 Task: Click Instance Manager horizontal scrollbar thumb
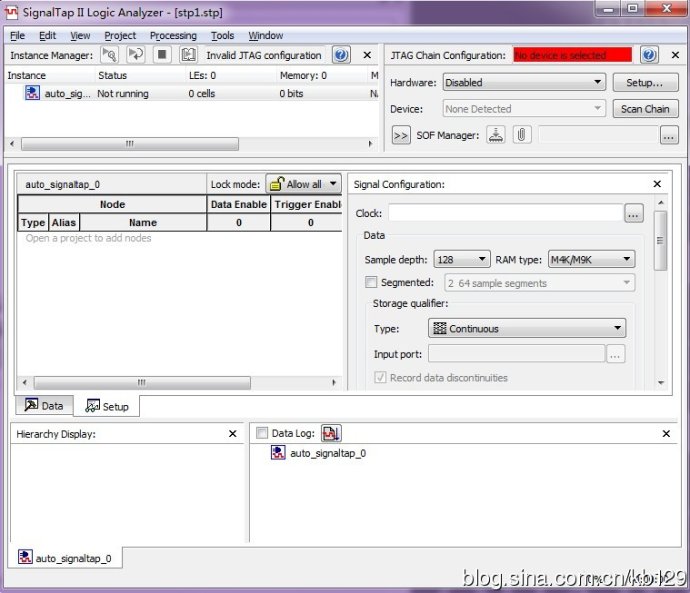[130, 144]
